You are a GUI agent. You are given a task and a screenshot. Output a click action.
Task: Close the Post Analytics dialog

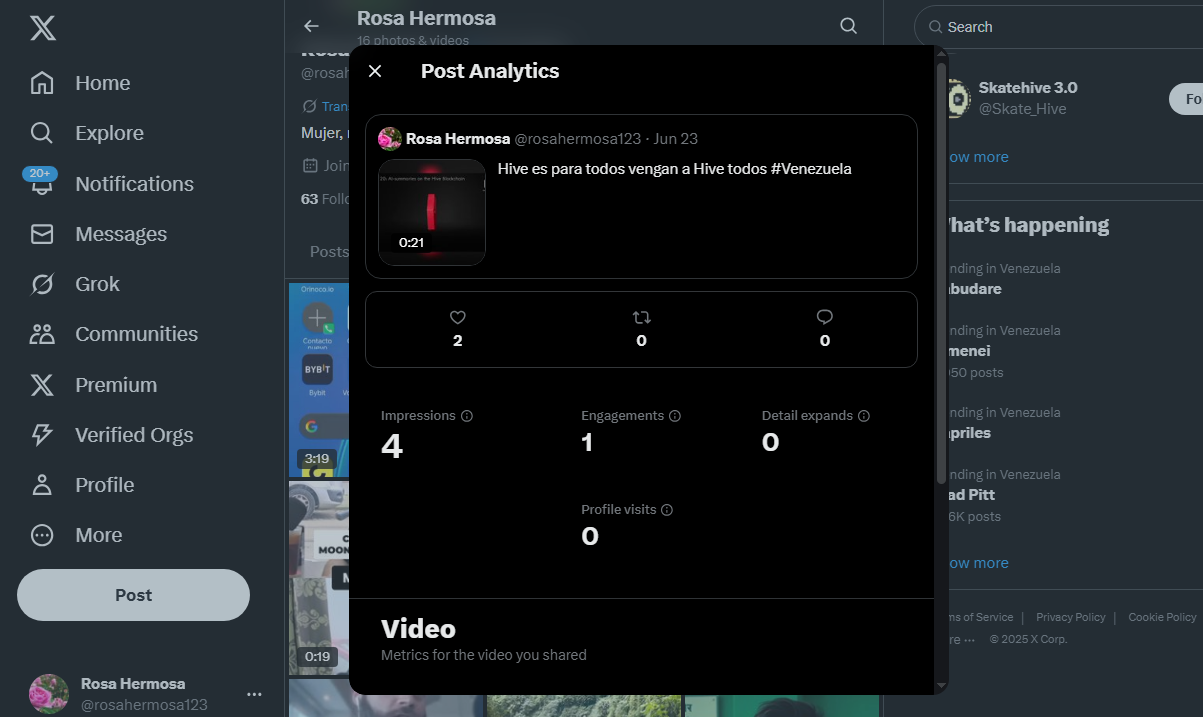pyautogui.click(x=375, y=71)
